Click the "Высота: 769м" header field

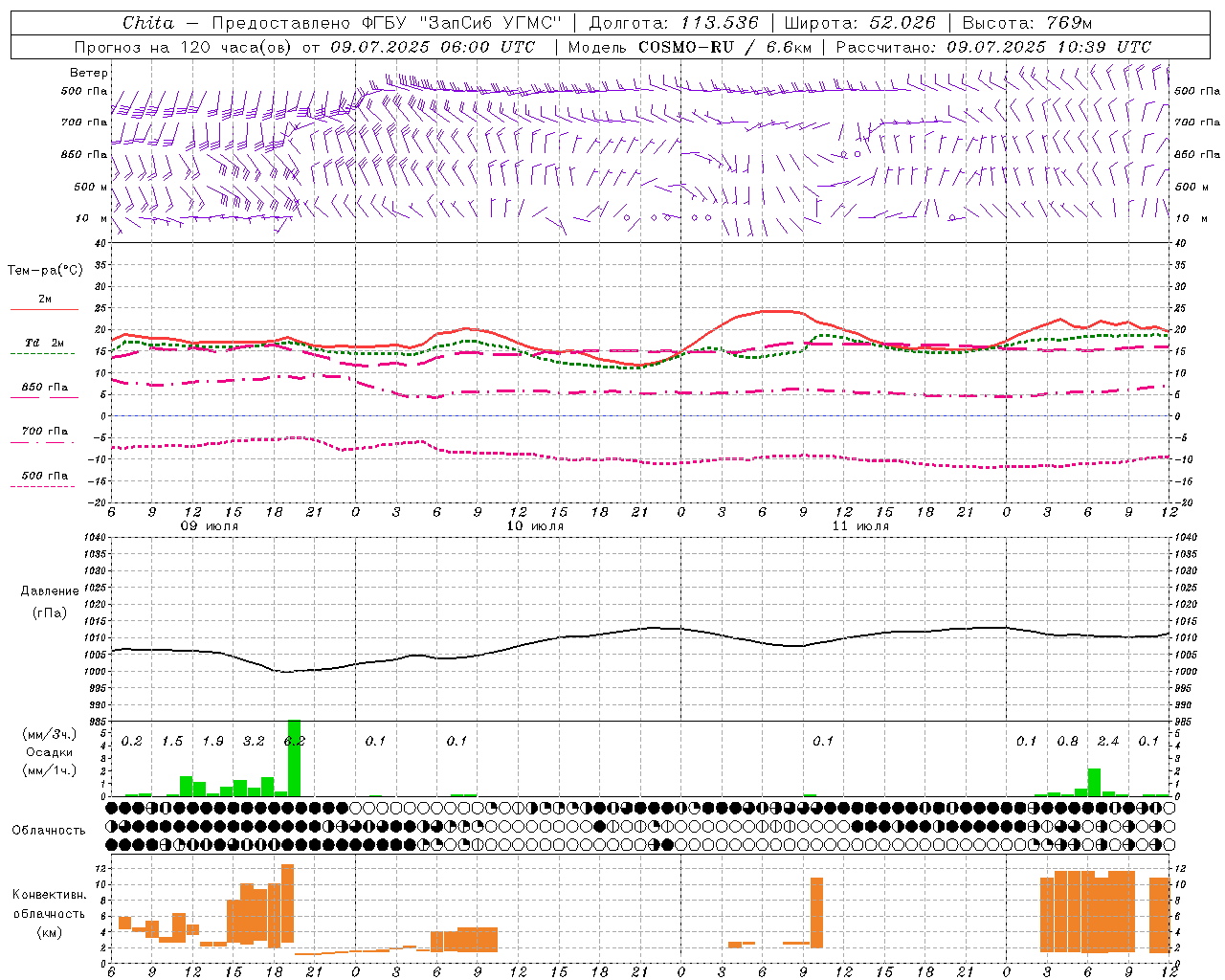pyautogui.click(x=1027, y=23)
